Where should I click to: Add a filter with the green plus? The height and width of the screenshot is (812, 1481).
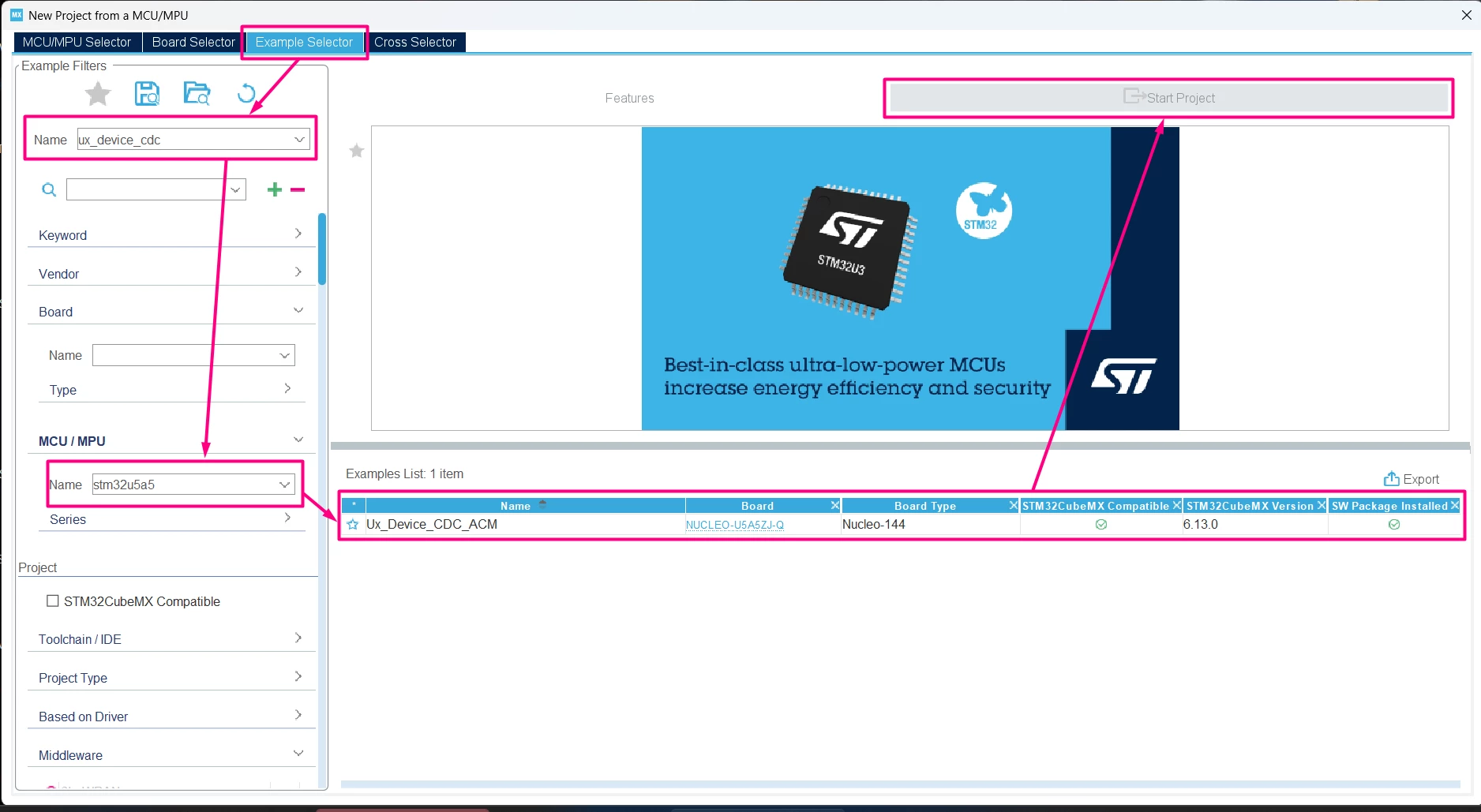(x=274, y=189)
